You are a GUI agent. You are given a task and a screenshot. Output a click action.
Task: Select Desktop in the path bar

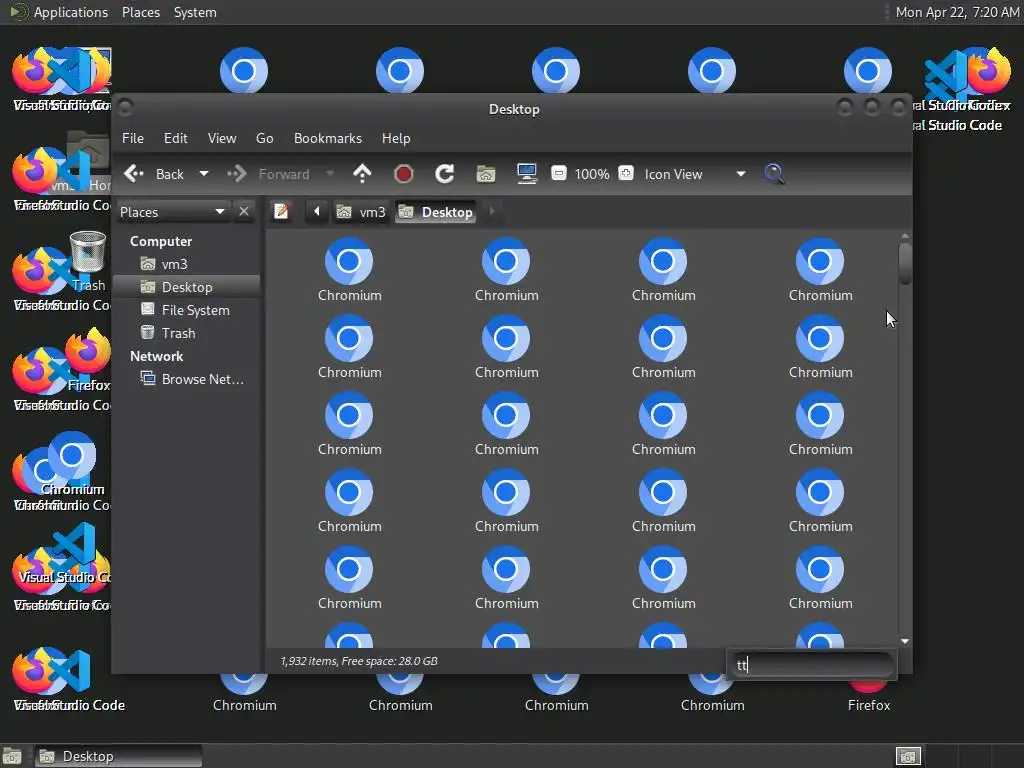tap(435, 212)
